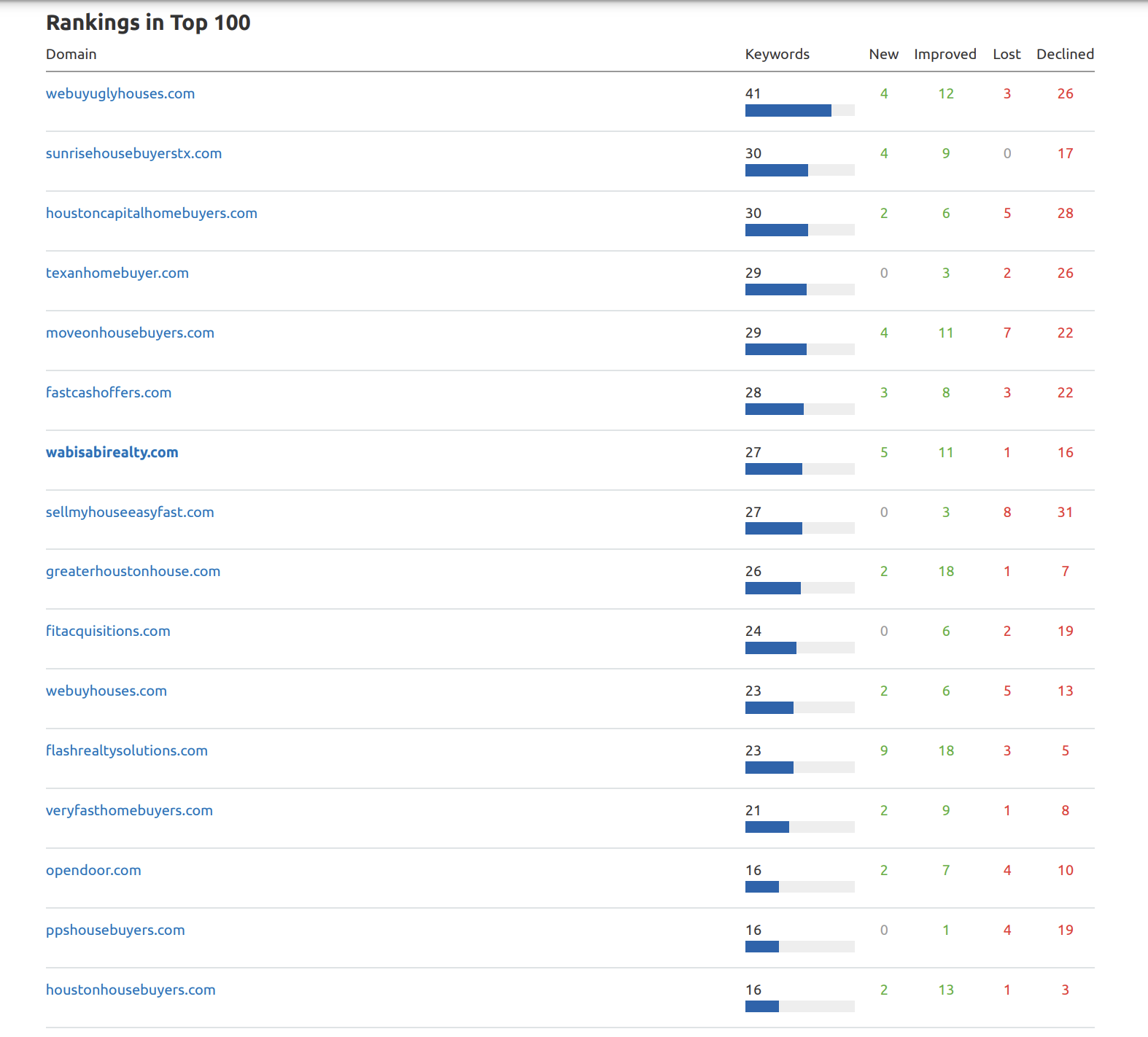The image size is (1148, 1037).
Task: Click keyword count 29 for texanhomebuyer.com
Action: pyautogui.click(x=753, y=273)
